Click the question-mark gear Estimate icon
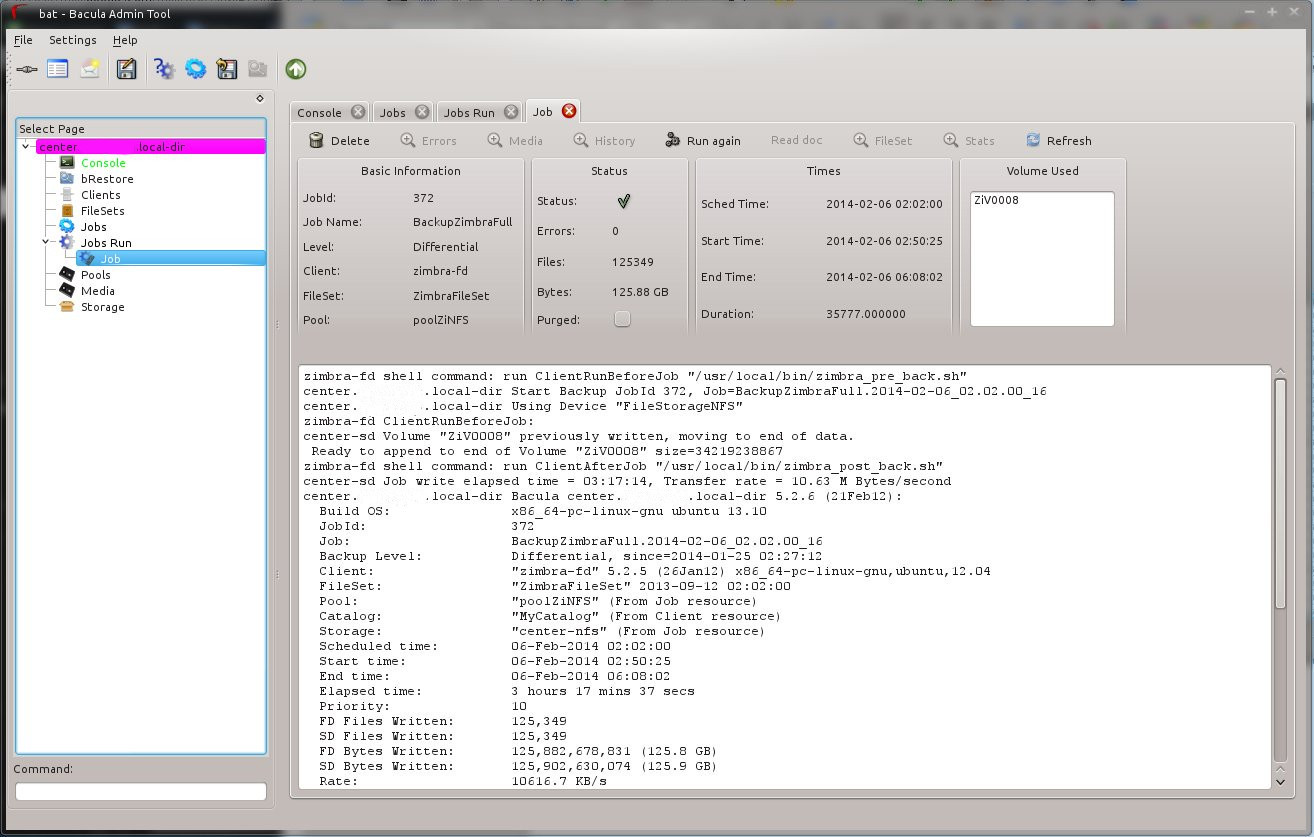Image resolution: width=1314 pixels, height=837 pixels. [x=164, y=69]
